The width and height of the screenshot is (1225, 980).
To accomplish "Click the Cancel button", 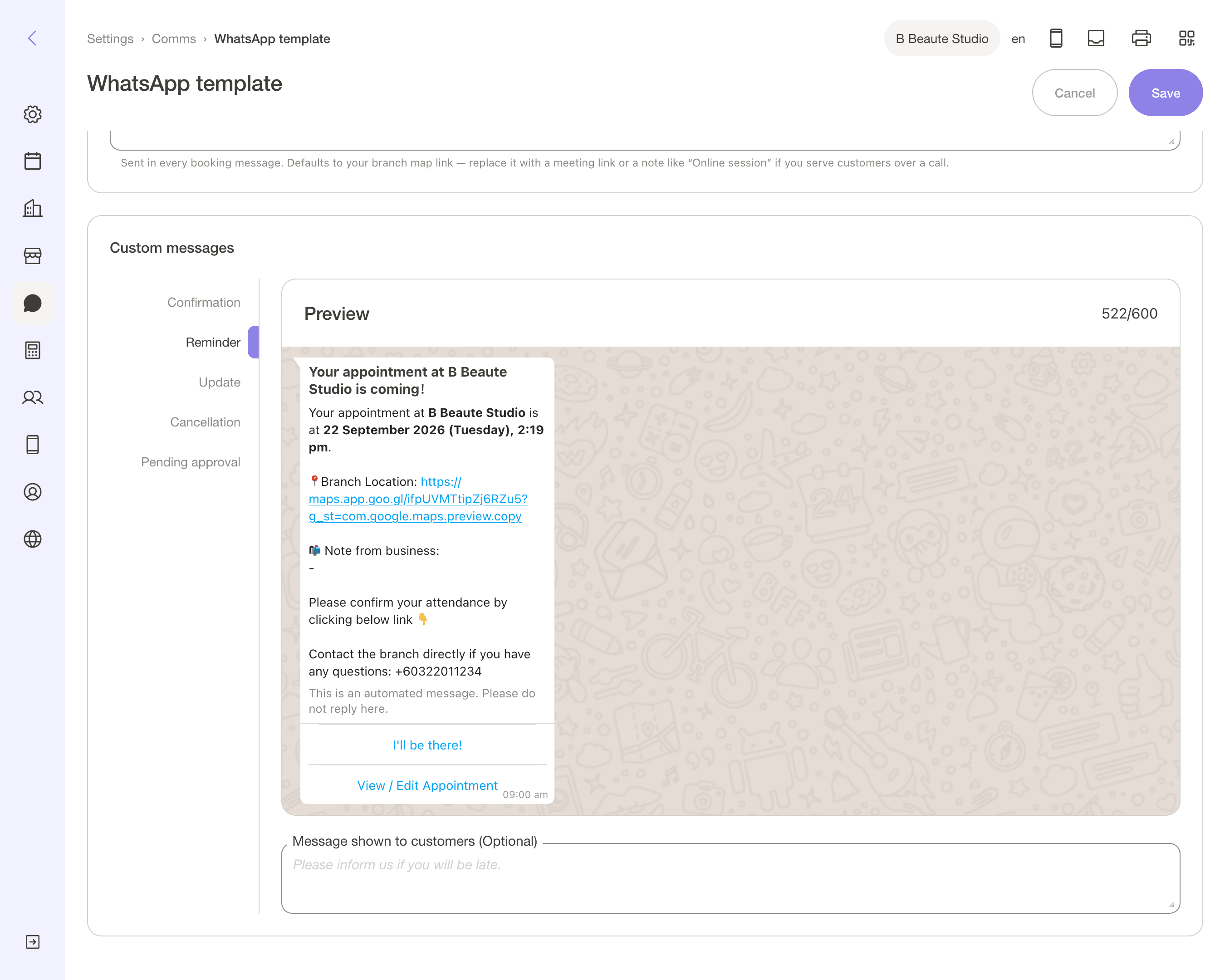I will click(1074, 93).
